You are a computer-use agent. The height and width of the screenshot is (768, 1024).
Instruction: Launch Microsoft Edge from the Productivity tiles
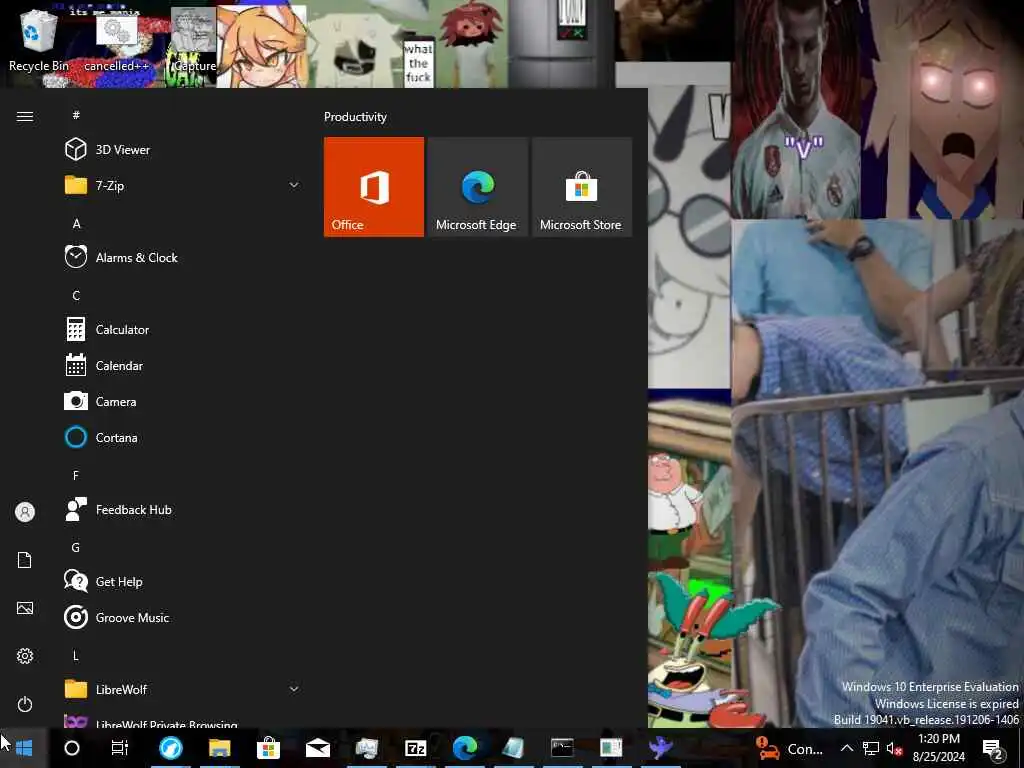tap(477, 187)
